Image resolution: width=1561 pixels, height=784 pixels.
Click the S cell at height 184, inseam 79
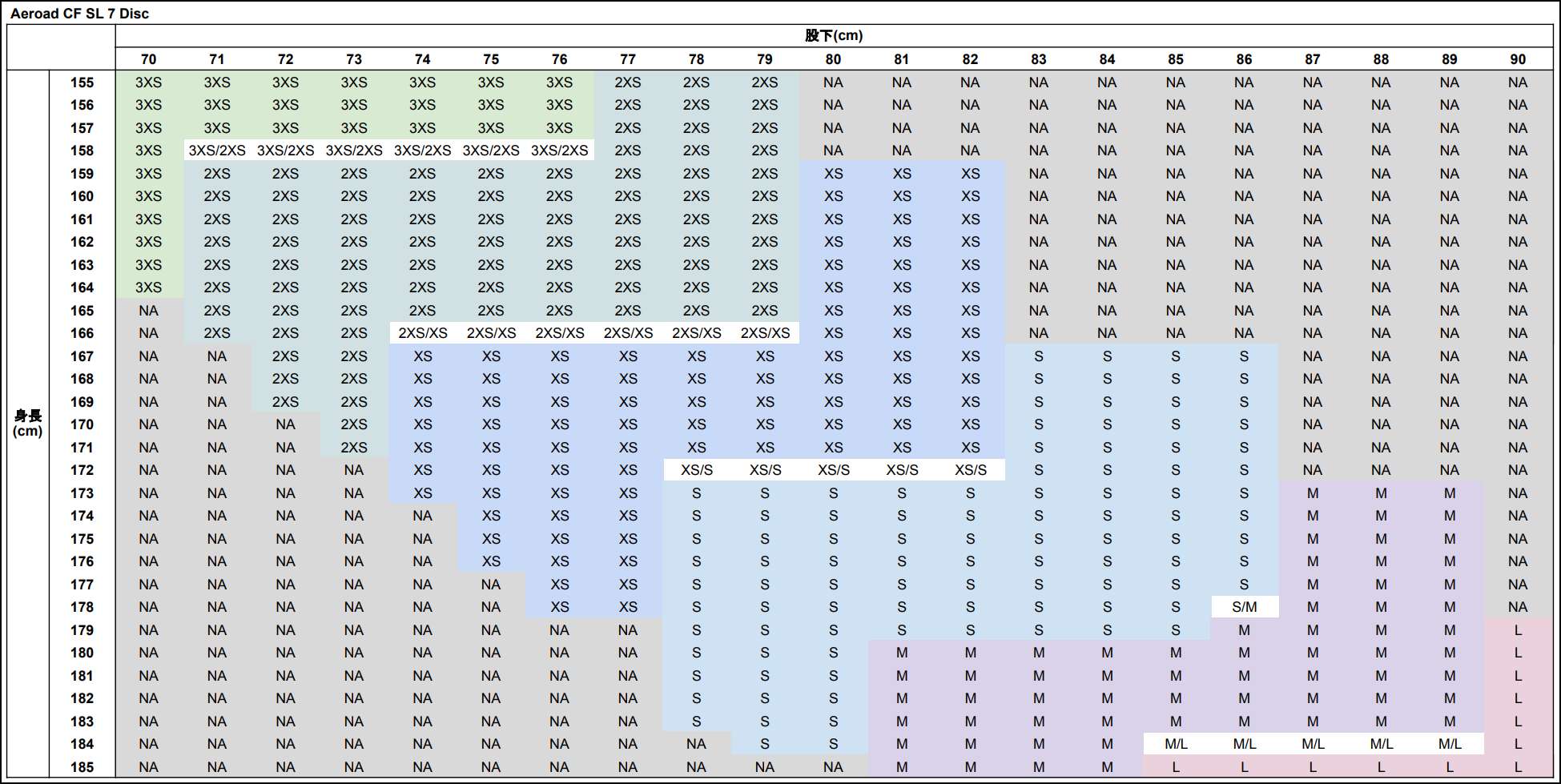765,744
